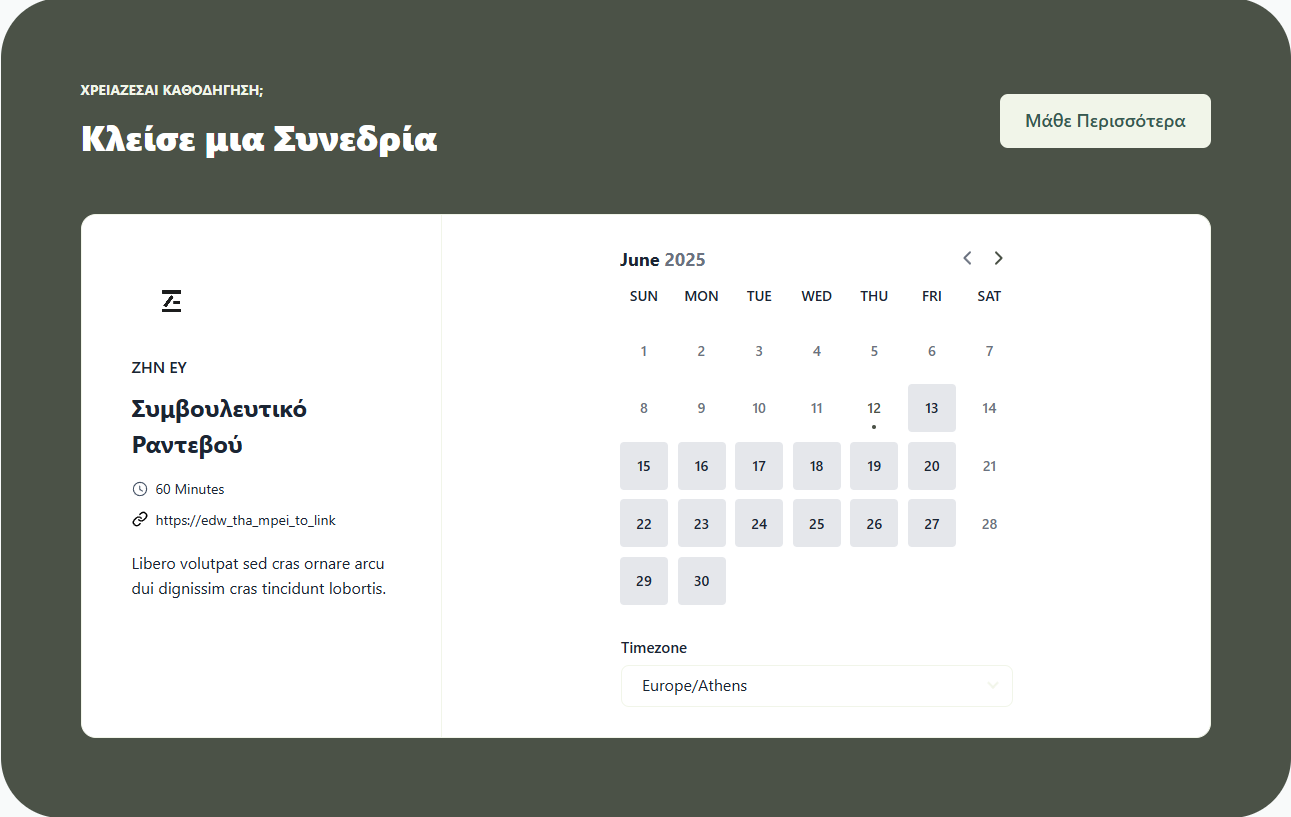Choose Thursday June 26
Image resolution: width=1291 pixels, height=817 pixels.
point(874,523)
